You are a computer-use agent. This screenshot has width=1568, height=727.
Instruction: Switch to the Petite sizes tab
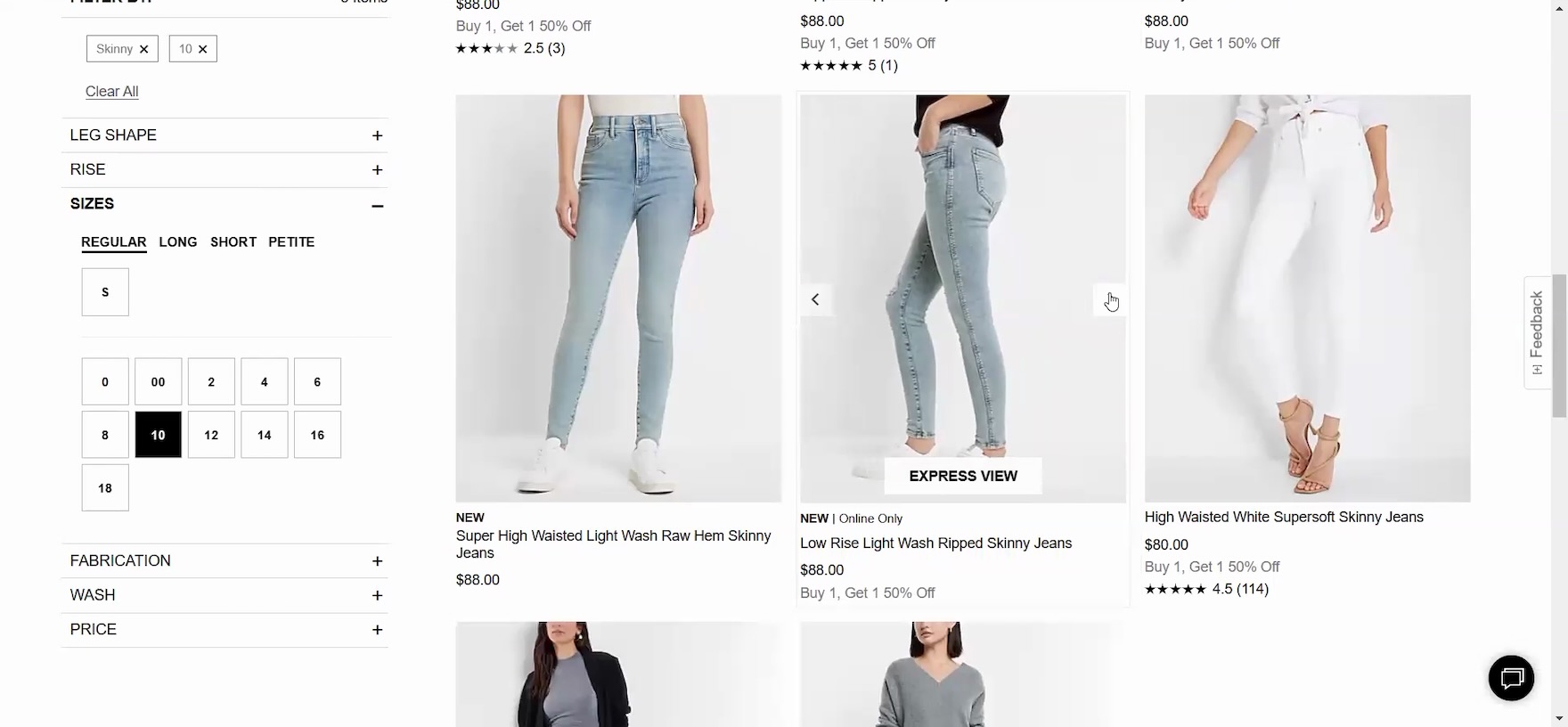pos(291,242)
